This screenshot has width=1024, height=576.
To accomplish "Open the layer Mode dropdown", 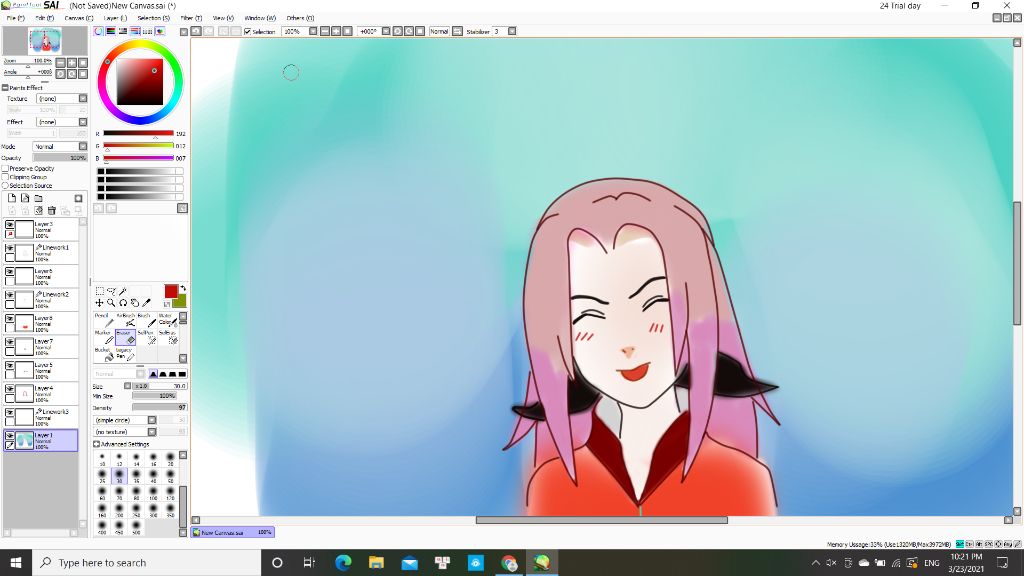I will coord(83,146).
